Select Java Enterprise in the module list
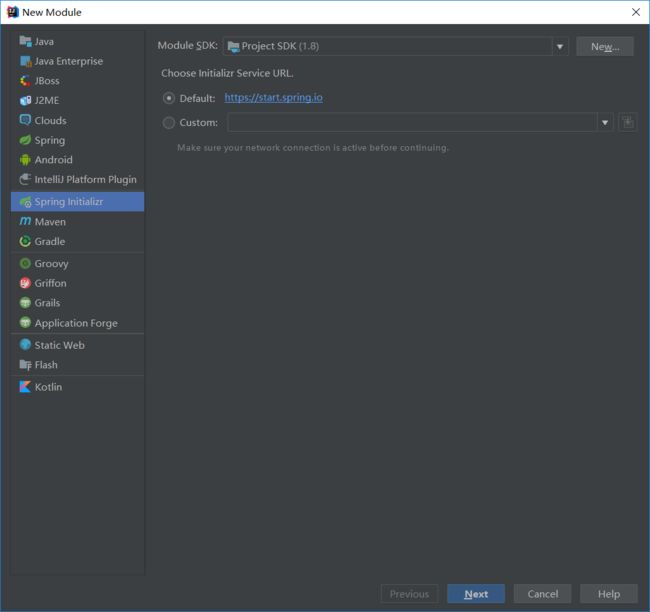The image size is (650, 612). tap(68, 61)
